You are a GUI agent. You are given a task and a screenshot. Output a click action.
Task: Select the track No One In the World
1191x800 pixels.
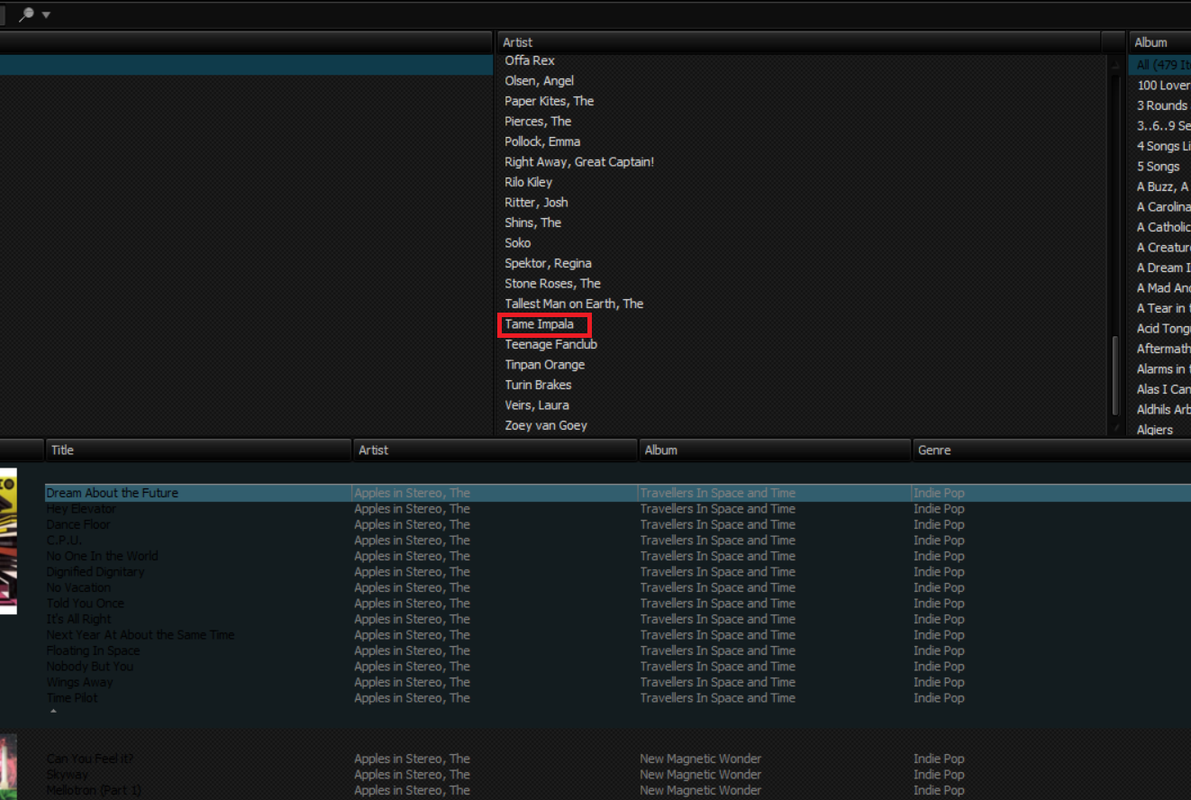(x=103, y=556)
